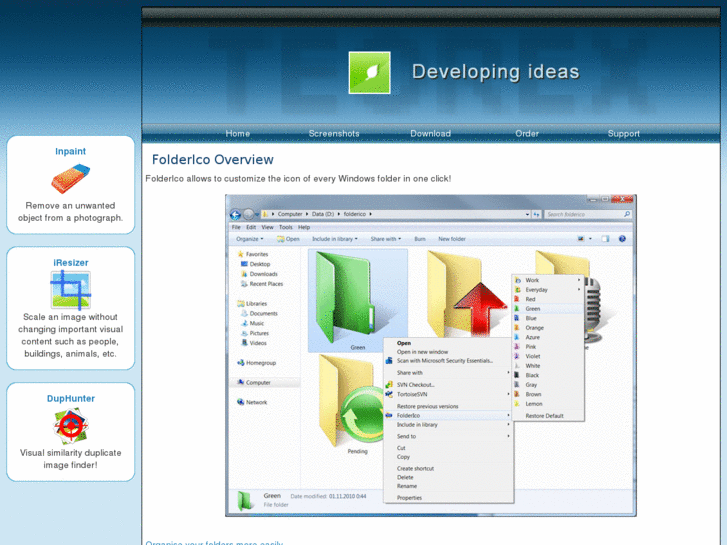Screen dimensions: 727x545
Task: Choose Restore Default in color submenu
Action: pos(544,416)
